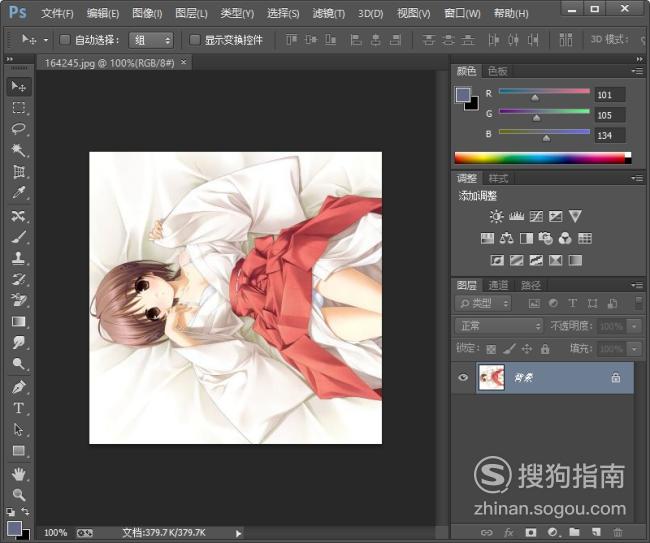Viewport: 650px width, 543px height.
Task: Select the History Brush tool
Action: click(19, 279)
